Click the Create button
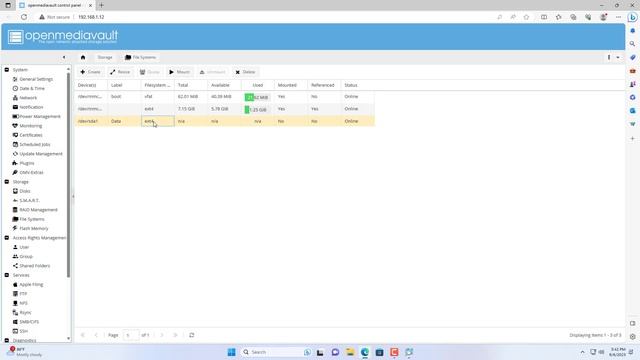Image resolution: width=640 pixels, height=360 pixels. (x=90, y=72)
